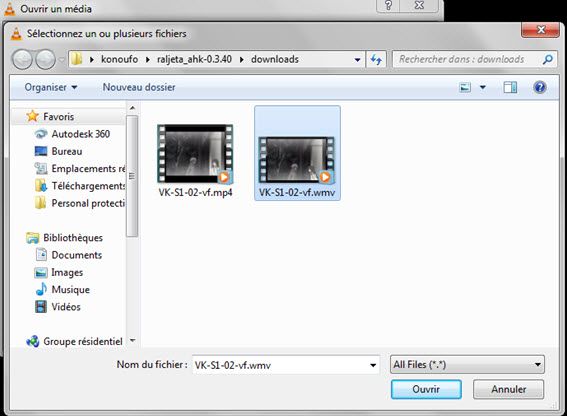
Task: Open recent locations dropdown beside navigation arrows
Action: click(x=61, y=59)
